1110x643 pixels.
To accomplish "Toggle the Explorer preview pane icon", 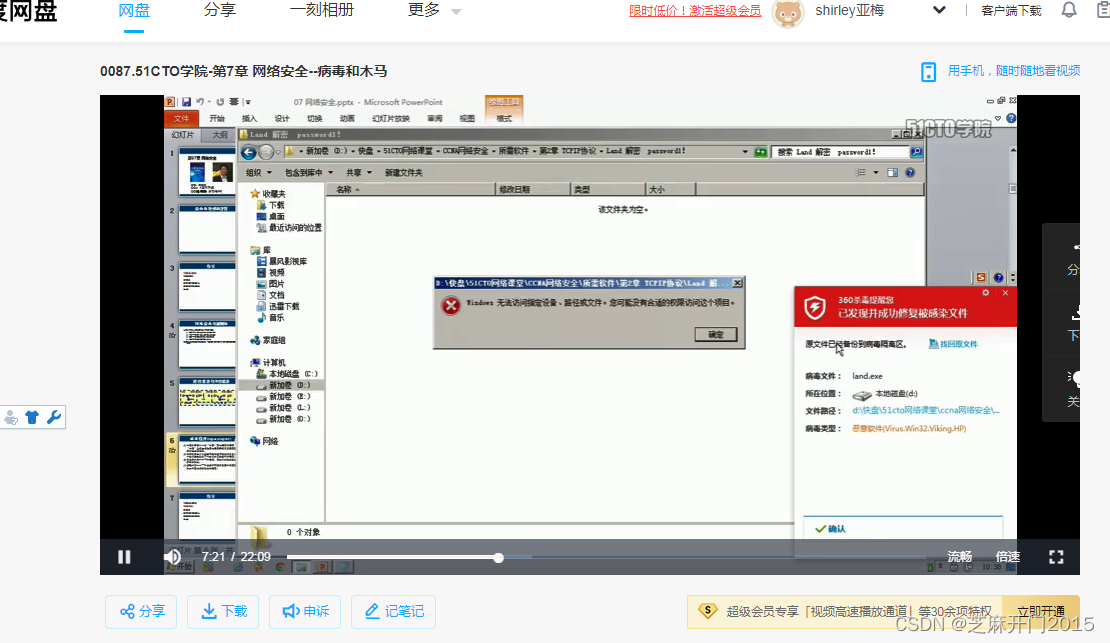I will (893, 172).
